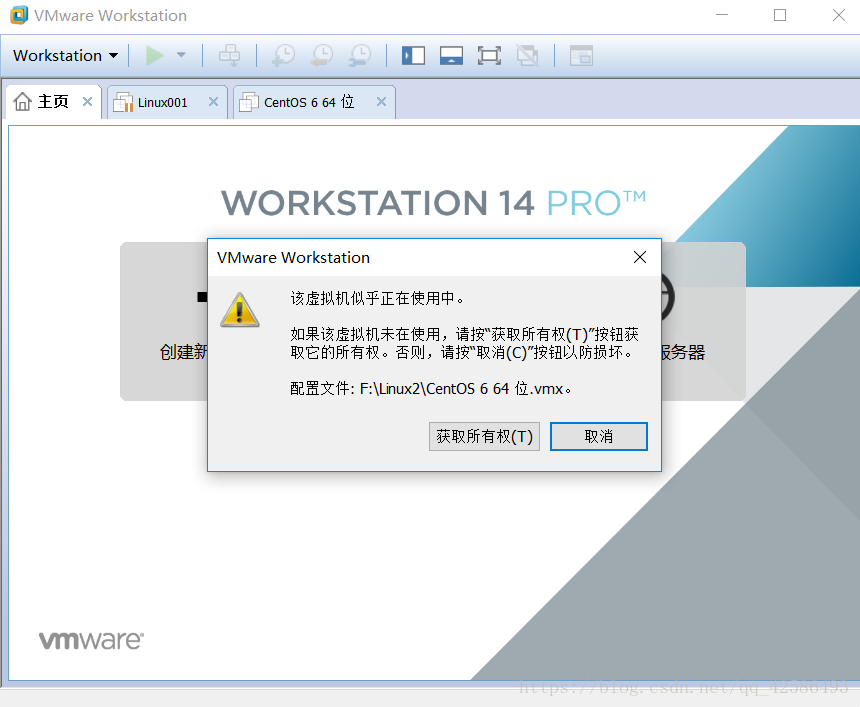
Task: Maximize the VMware Workstation main window
Action: (780, 15)
